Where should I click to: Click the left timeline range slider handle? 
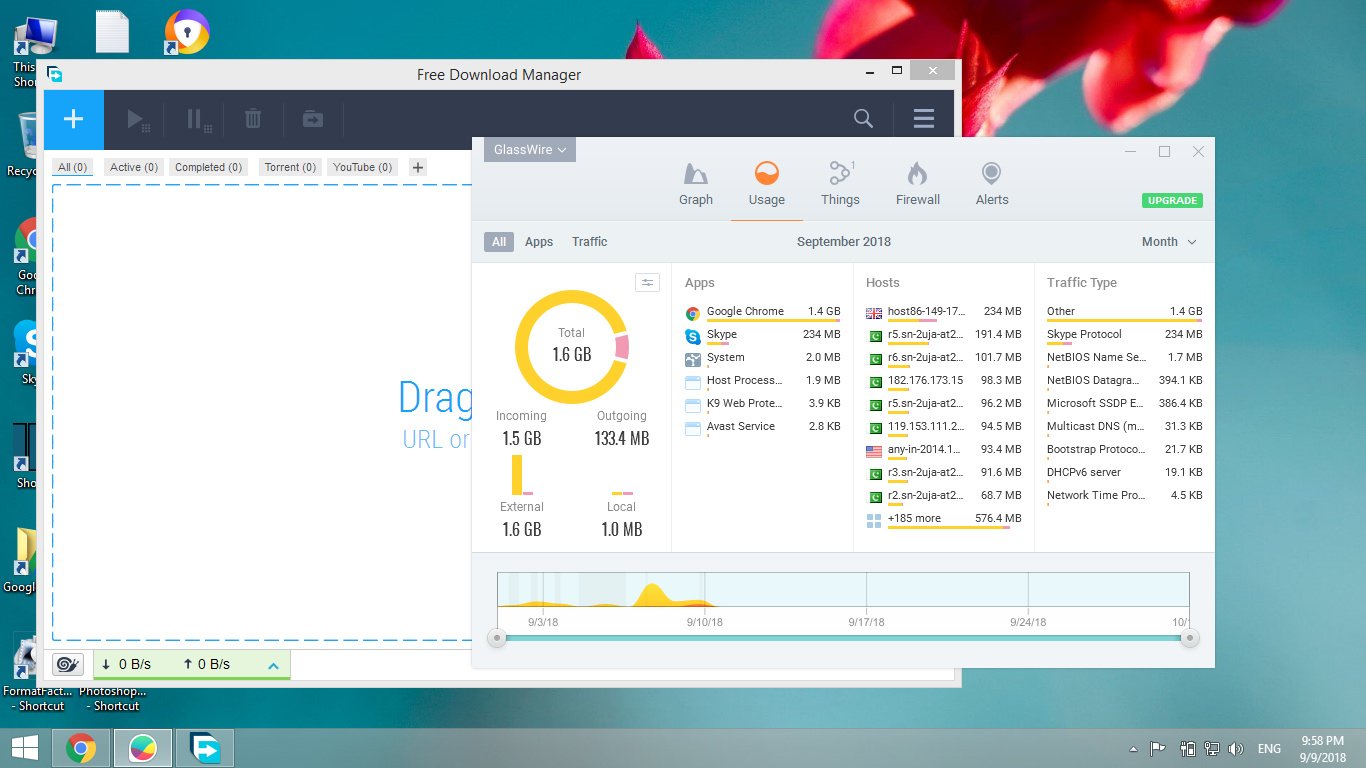(x=497, y=637)
